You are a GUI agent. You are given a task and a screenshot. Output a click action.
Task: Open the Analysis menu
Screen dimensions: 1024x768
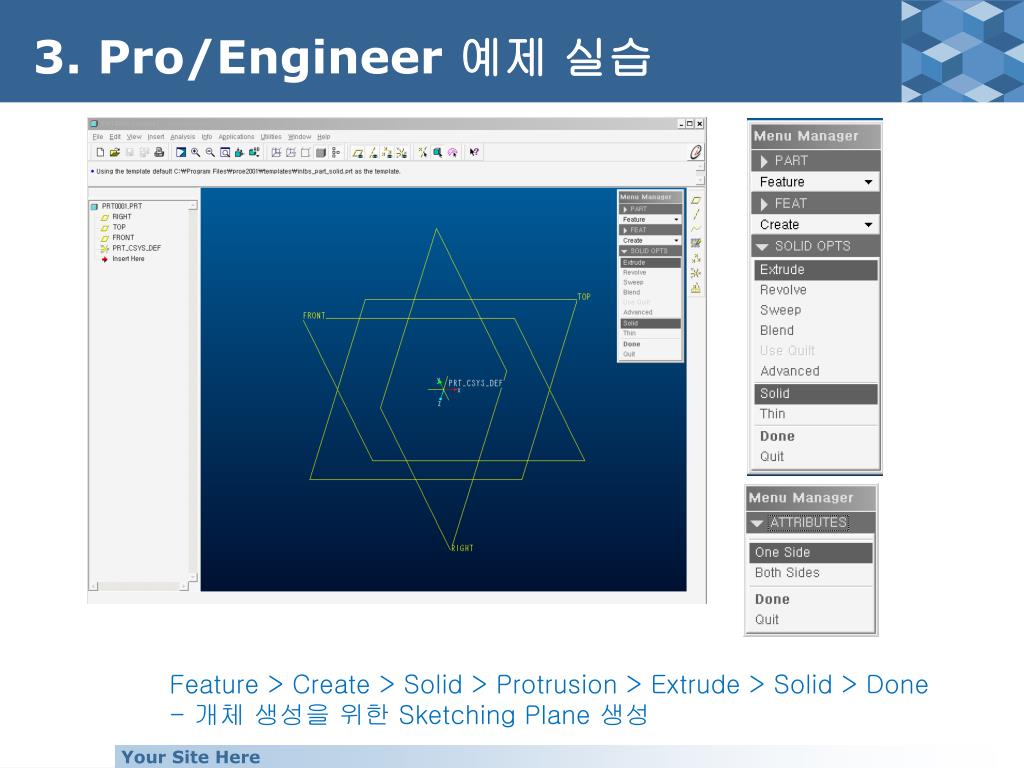(x=183, y=136)
